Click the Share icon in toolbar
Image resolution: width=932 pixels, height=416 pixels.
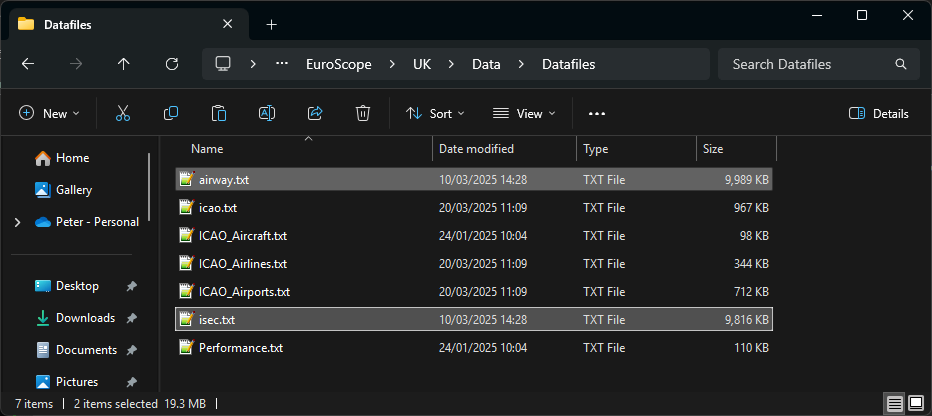coord(315,114)
